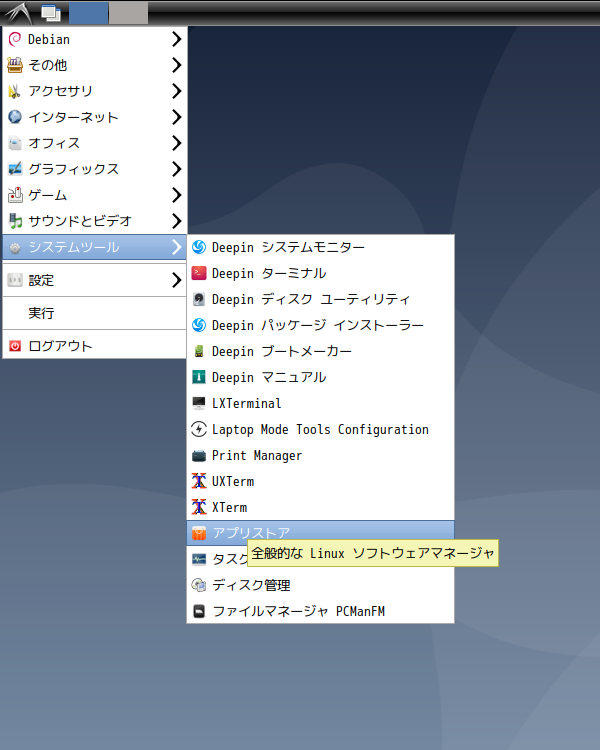
Task: Launch Deepin システムモニター
Action: point(321,247)
